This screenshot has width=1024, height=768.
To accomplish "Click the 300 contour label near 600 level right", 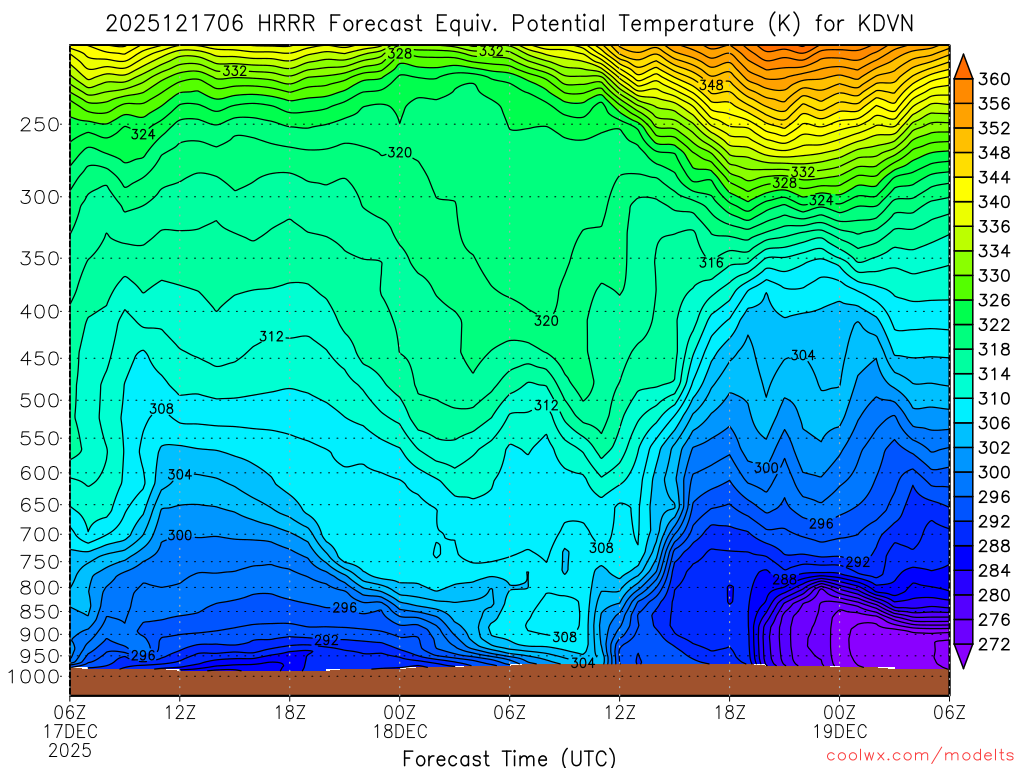I will click(766, 468).
